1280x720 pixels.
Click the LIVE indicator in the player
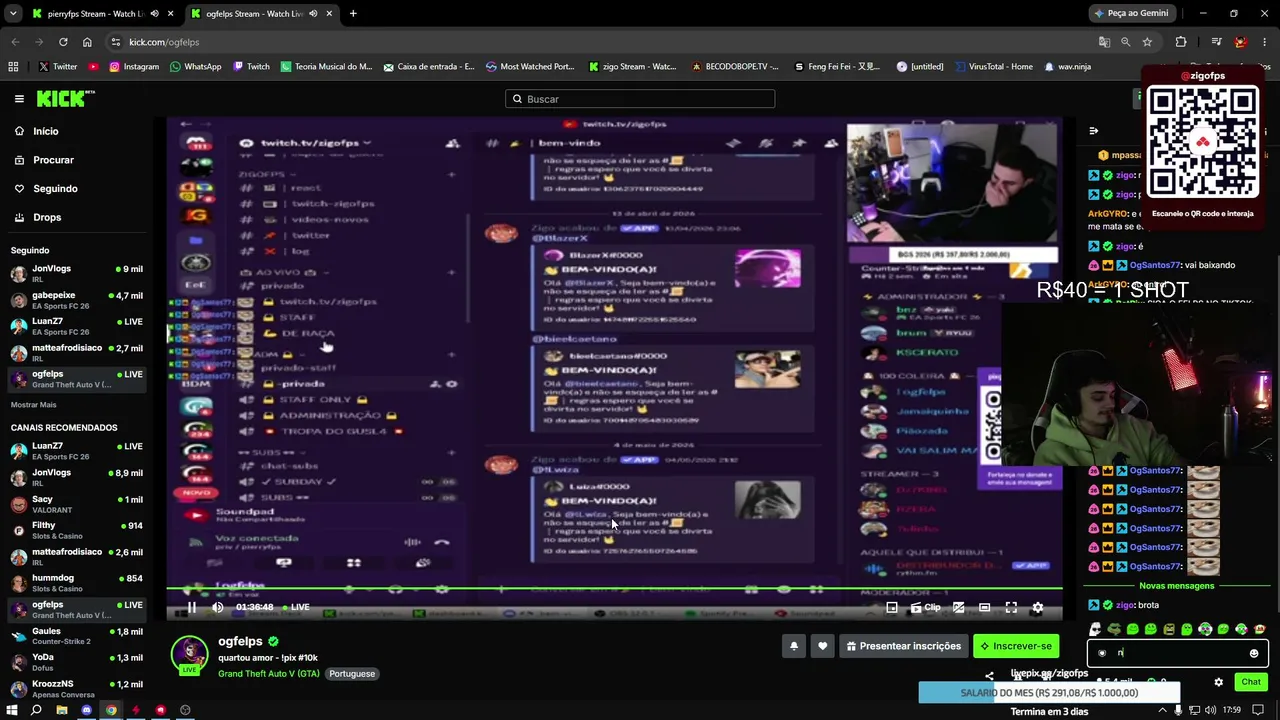(x=296, y=607)
